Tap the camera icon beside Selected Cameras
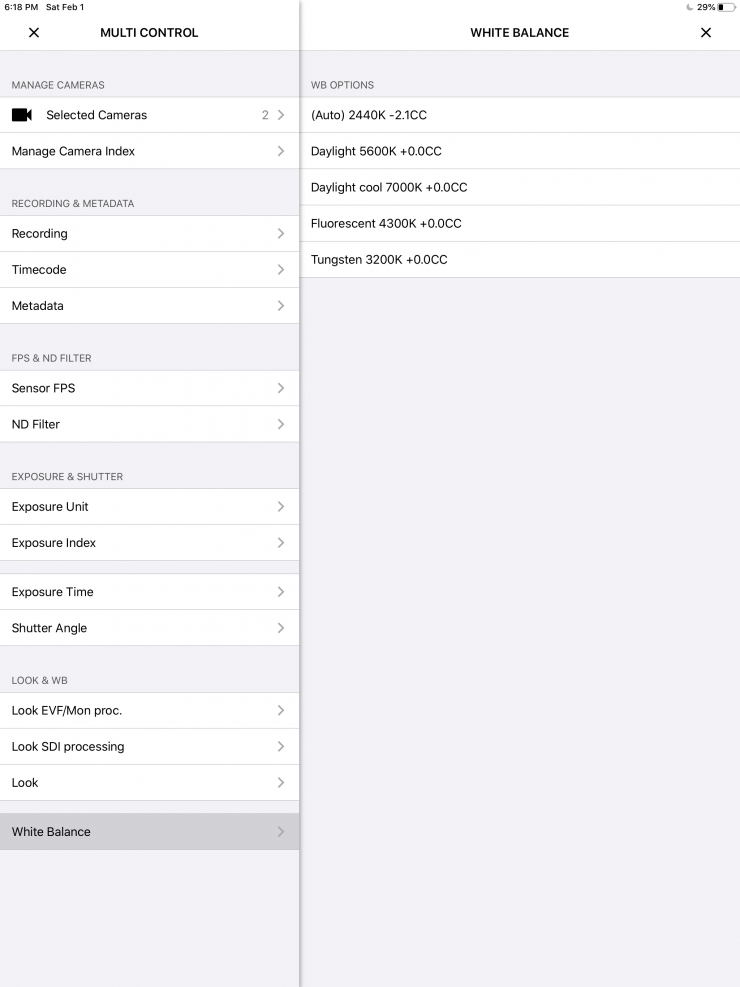Image resolution: width=740 pixels, height=987 pixels. pos(22,115)
